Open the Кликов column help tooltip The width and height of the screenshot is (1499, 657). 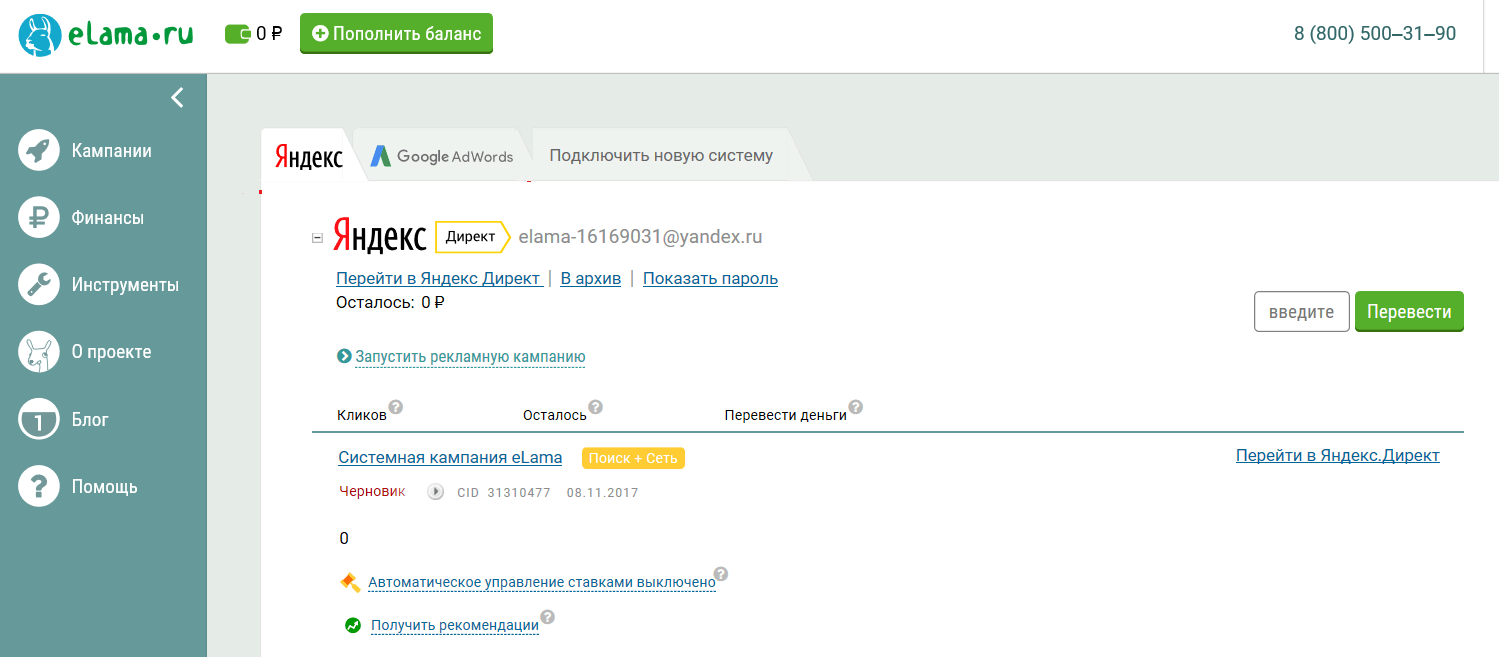(396, 405)
